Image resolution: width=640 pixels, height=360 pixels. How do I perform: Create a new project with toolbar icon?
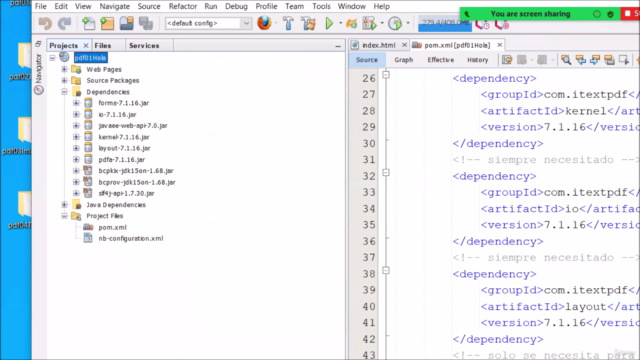107,24
